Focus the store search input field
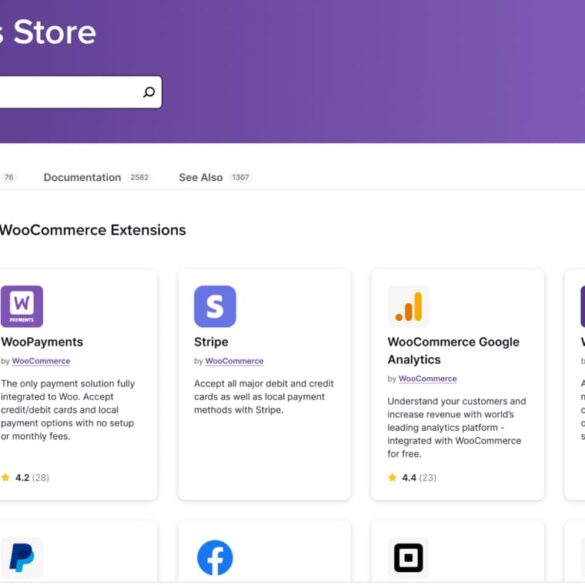This screenshot has width=585, height=585. tap(80, 92)
